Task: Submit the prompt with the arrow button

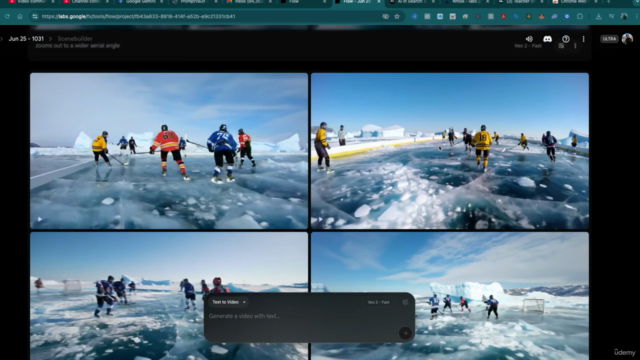Action: click(x=405, y=333)
